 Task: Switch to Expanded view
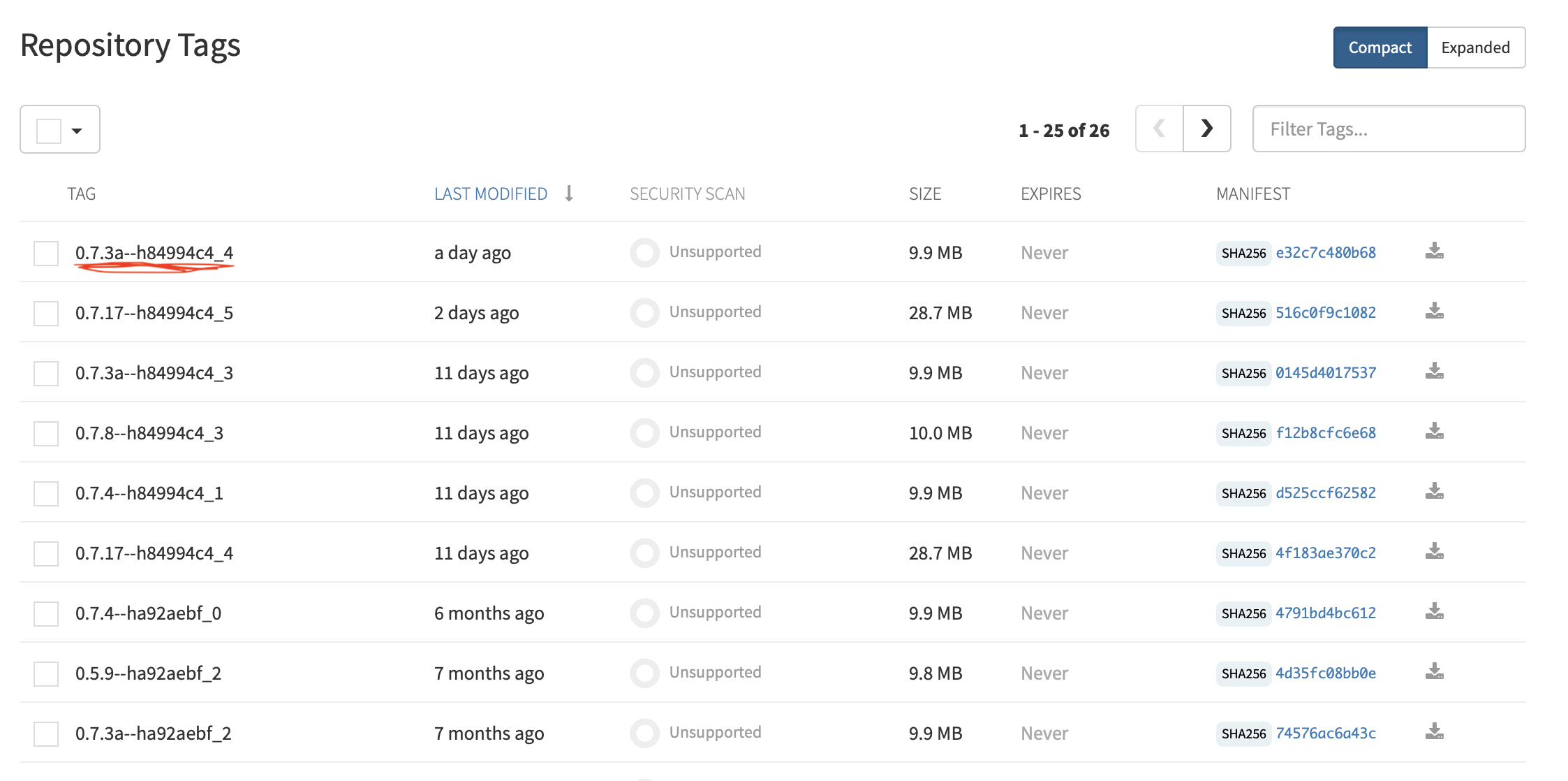click(1475, 48)
